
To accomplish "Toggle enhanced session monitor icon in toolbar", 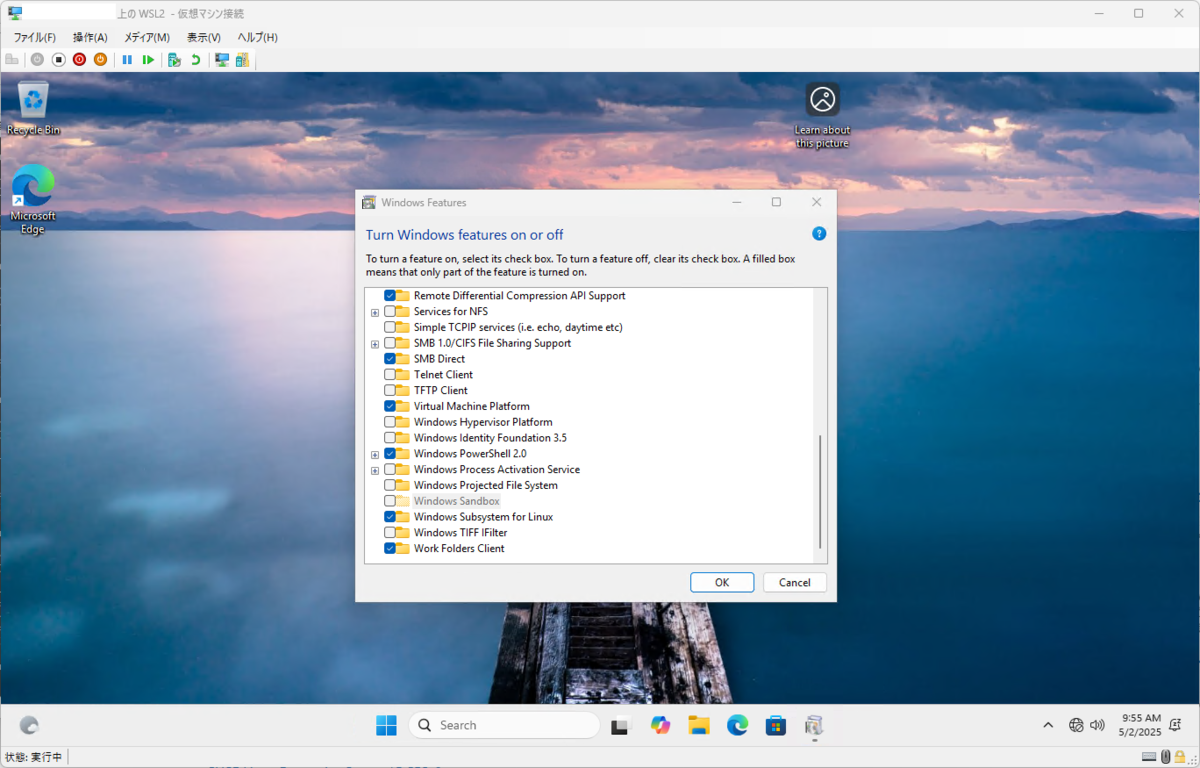I will pos(221,60).
